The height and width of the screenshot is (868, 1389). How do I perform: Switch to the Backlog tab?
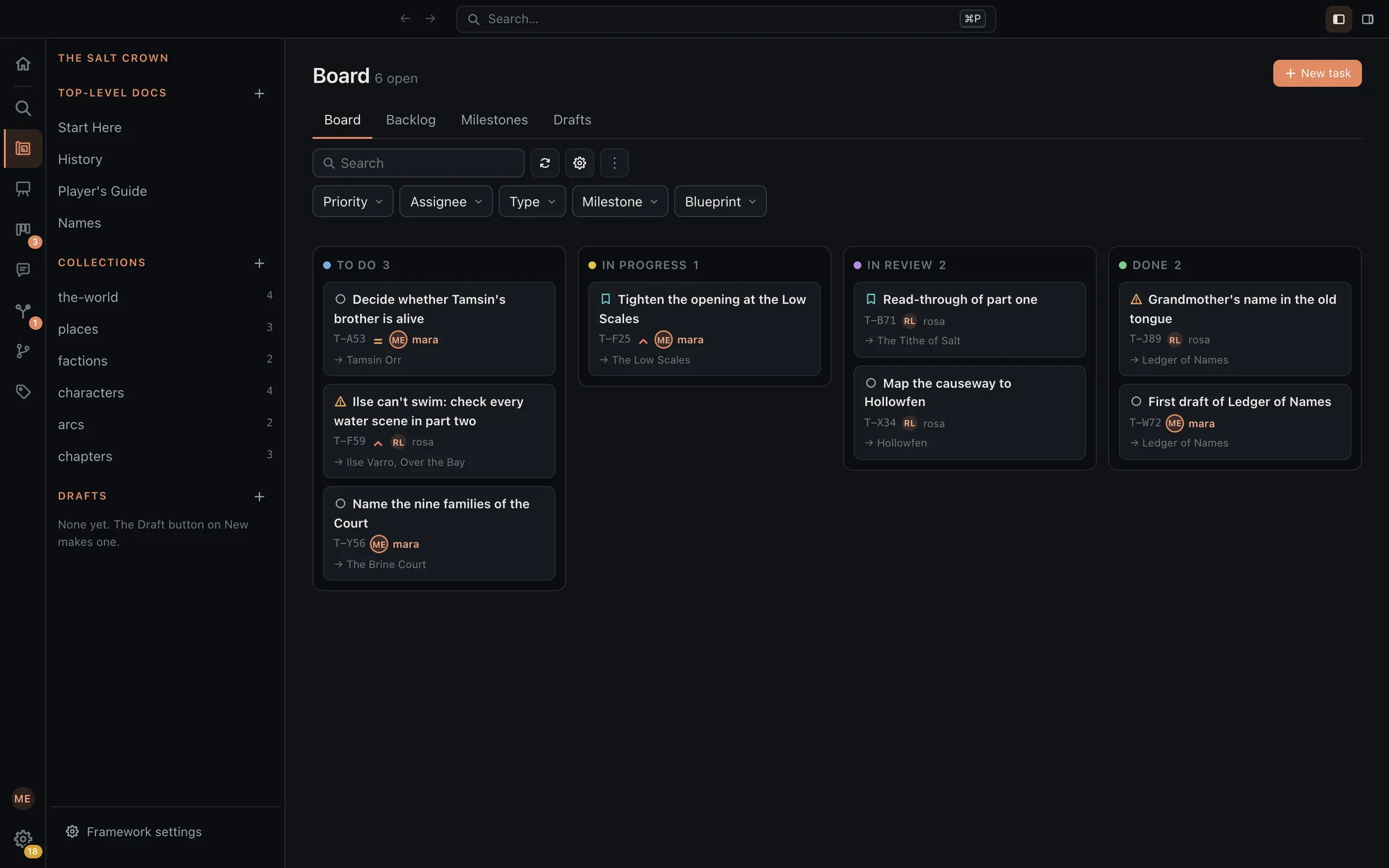point(411,120)
